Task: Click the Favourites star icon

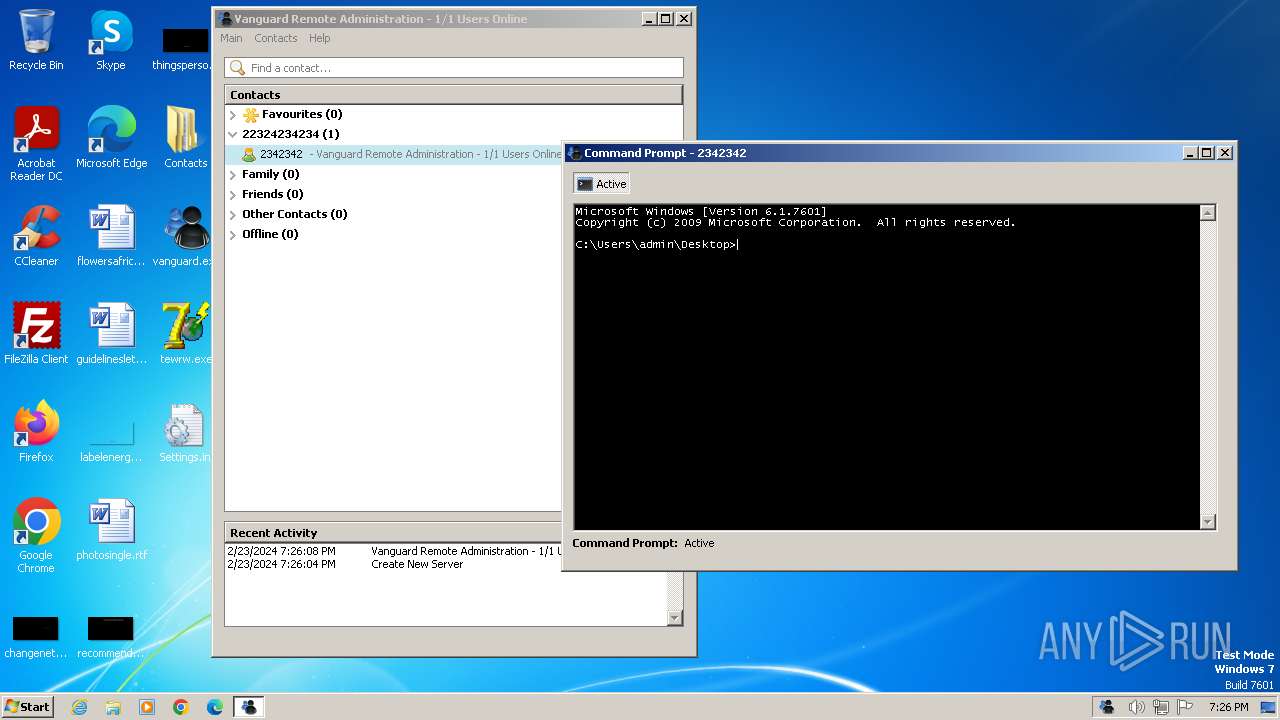Action: point(251,115)
